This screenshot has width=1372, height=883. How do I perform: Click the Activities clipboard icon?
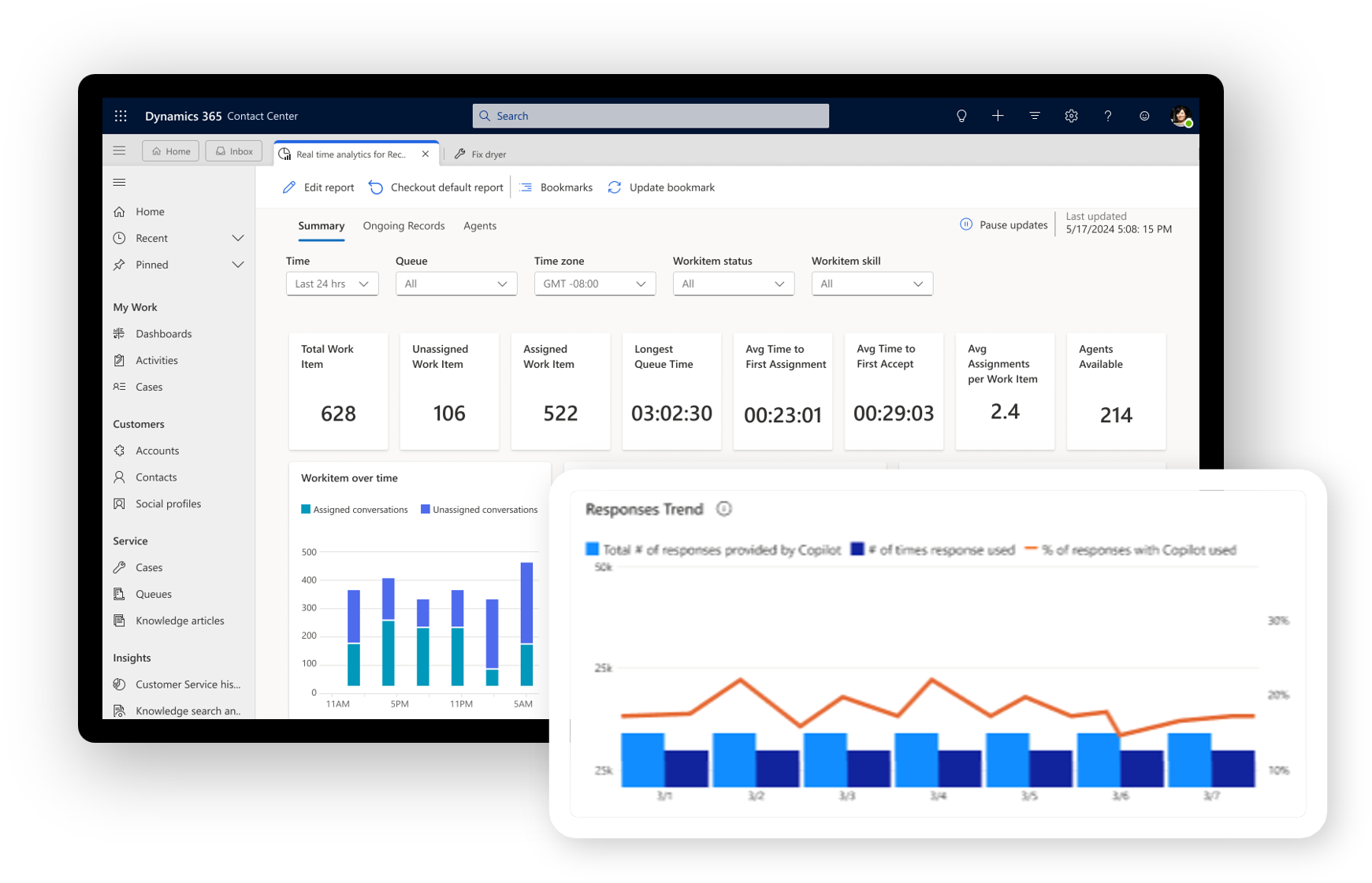click(119, 360)
